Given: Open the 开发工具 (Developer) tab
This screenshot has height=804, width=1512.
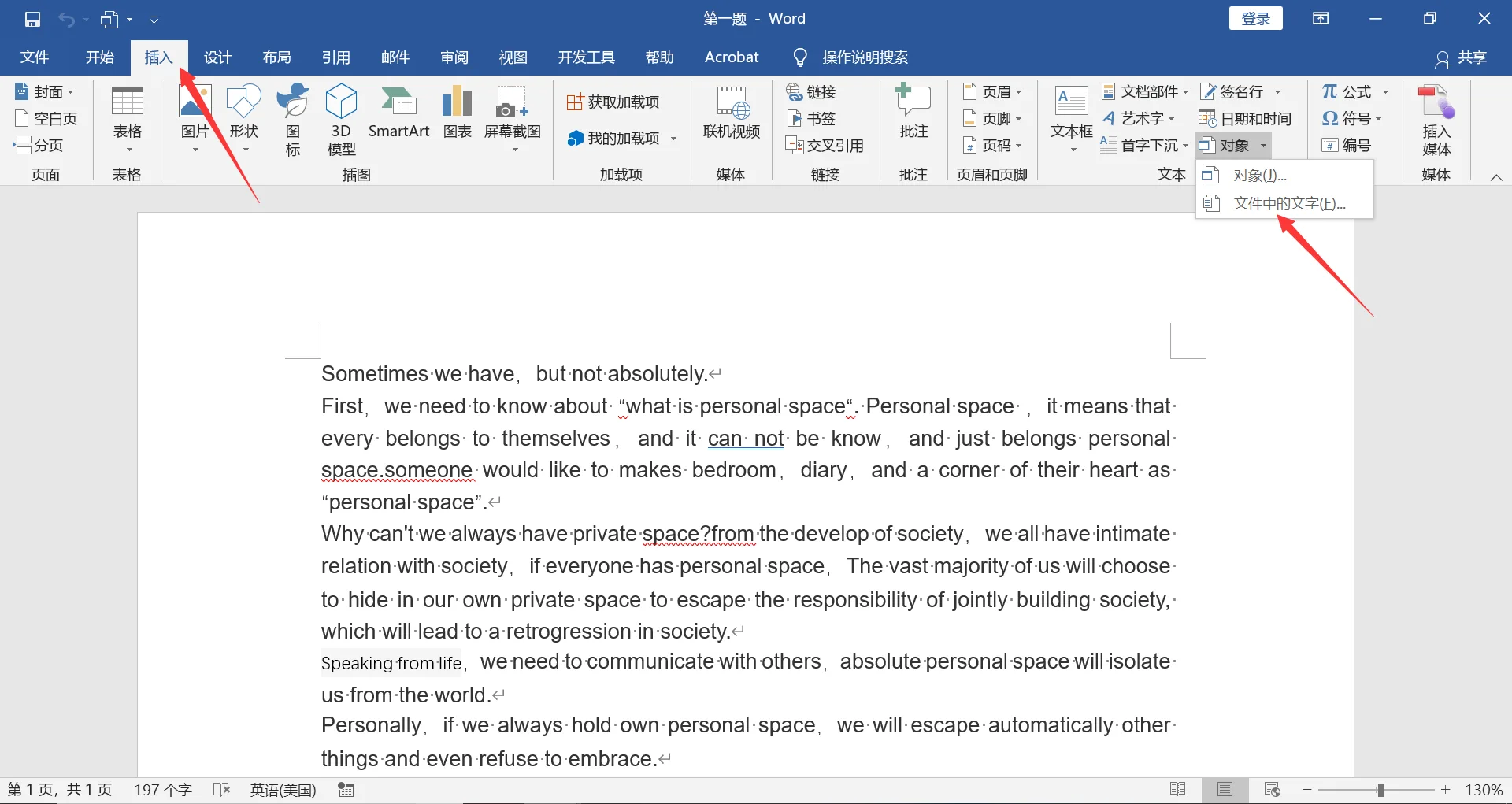Looking at the screenshot, I should point(586,57).
